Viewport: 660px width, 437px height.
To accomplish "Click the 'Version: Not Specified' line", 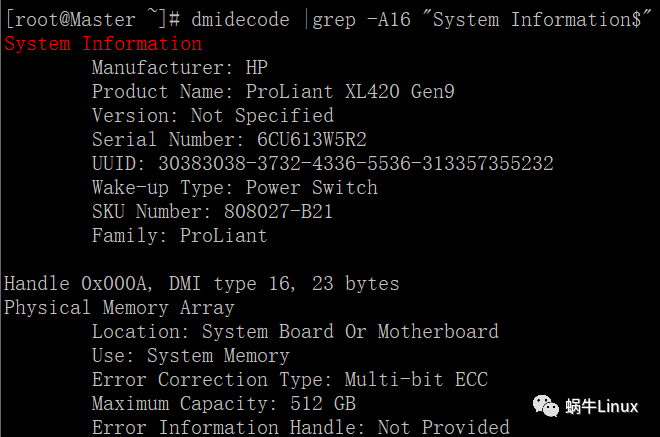I will click(x=213, y=116).
